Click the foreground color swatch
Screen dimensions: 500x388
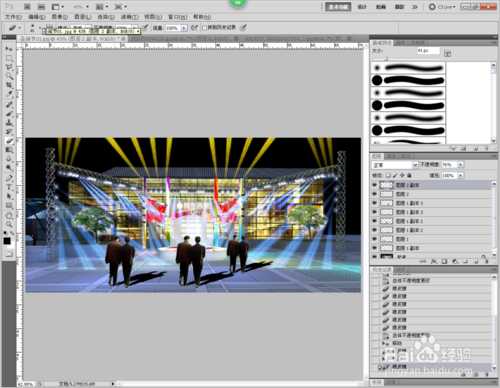click(7, 241)
